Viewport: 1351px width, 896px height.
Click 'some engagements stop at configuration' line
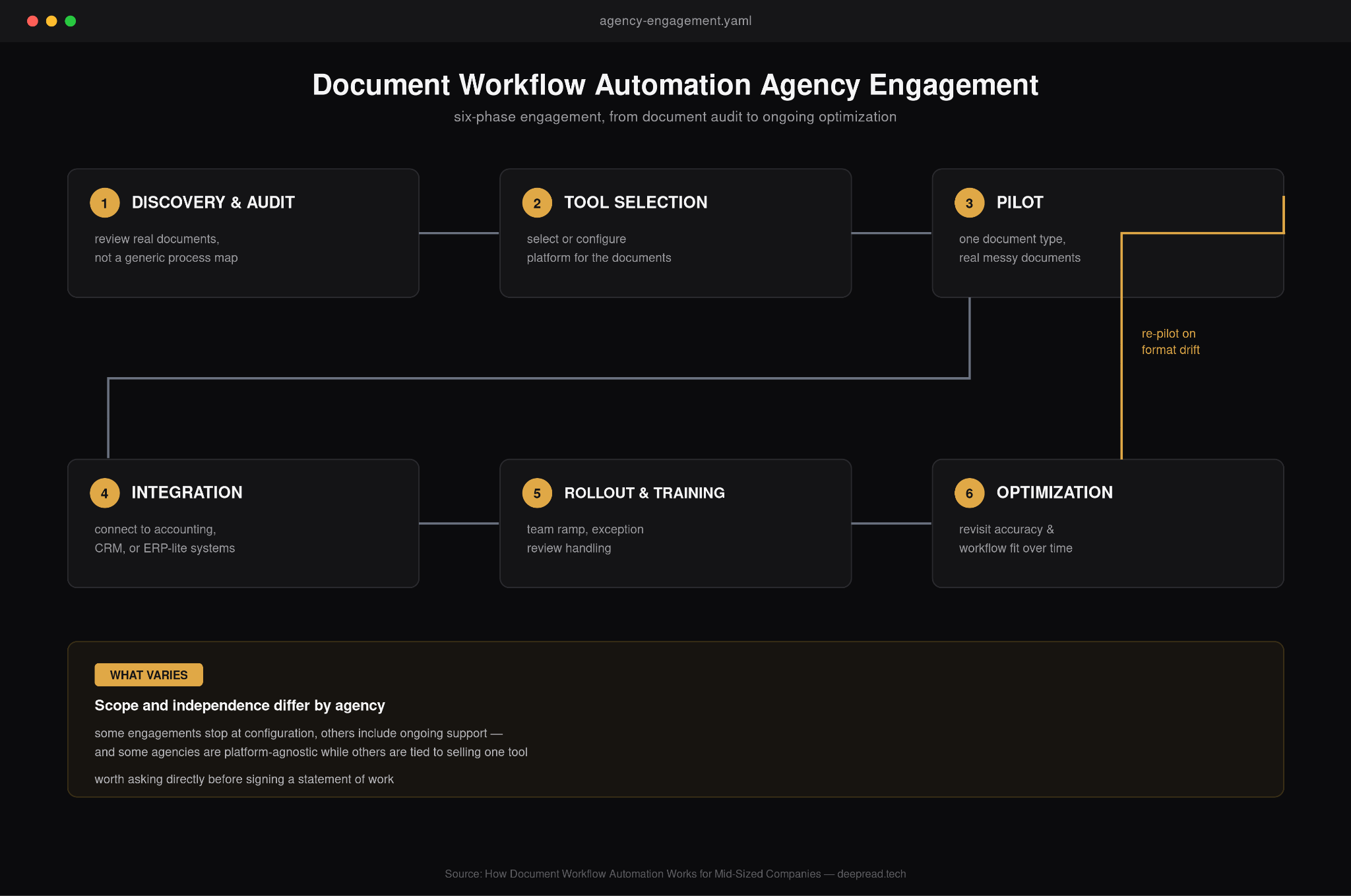tap(298, 733)
